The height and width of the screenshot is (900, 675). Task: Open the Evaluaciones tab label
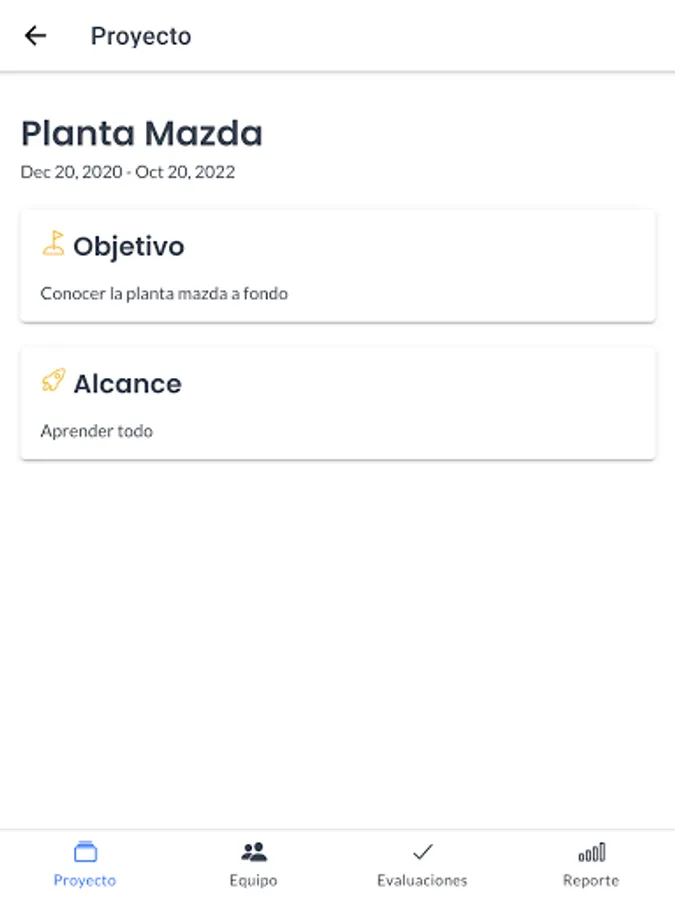[422, 881]
